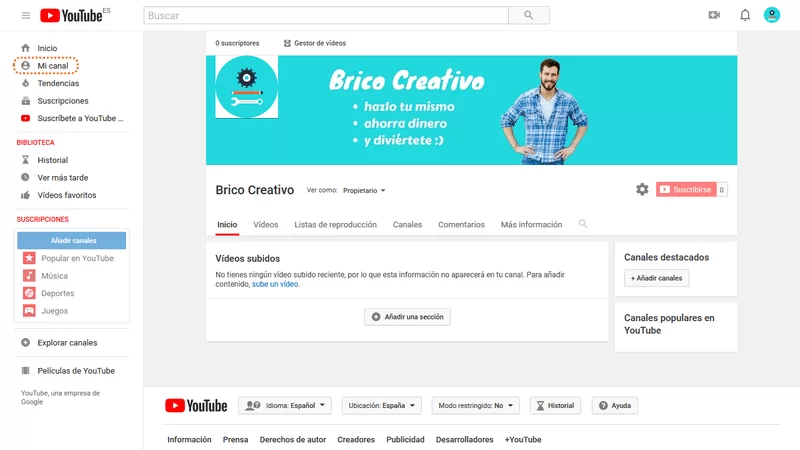
Task: Click the Mi canal person icon
Action: click(26, 66)
